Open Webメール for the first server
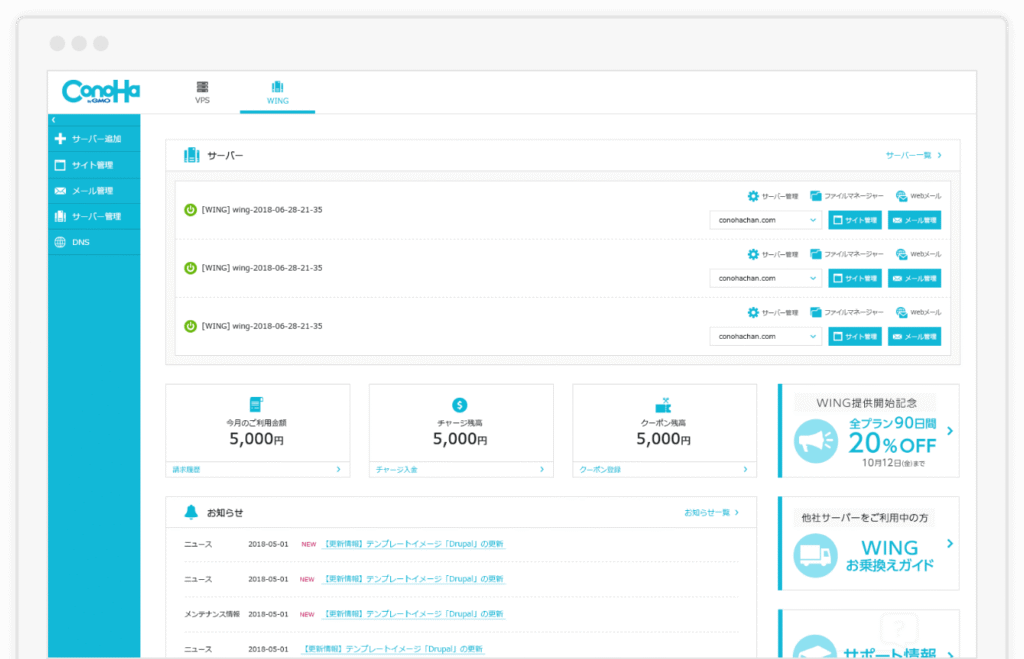1024x659 pixels. coord(918,197)
